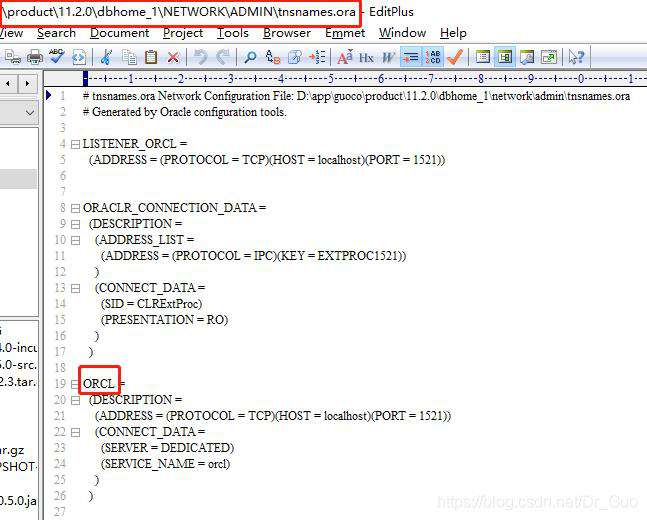Click the Paste clipboard icon
The width and height of the screenshot is (647, 520).
click(x=151, y=57)
